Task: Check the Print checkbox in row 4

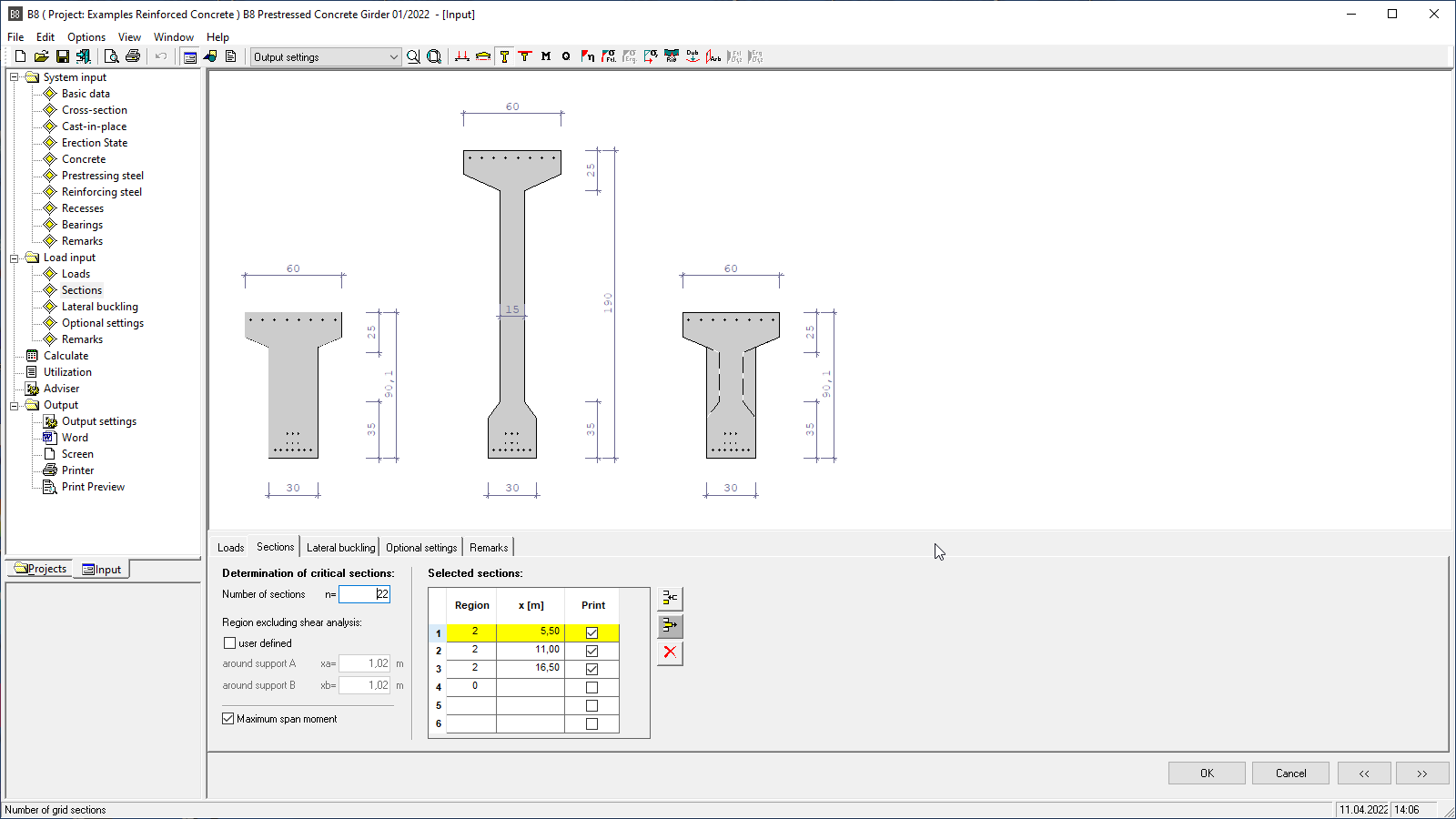Action: click(x=591, y=687)
